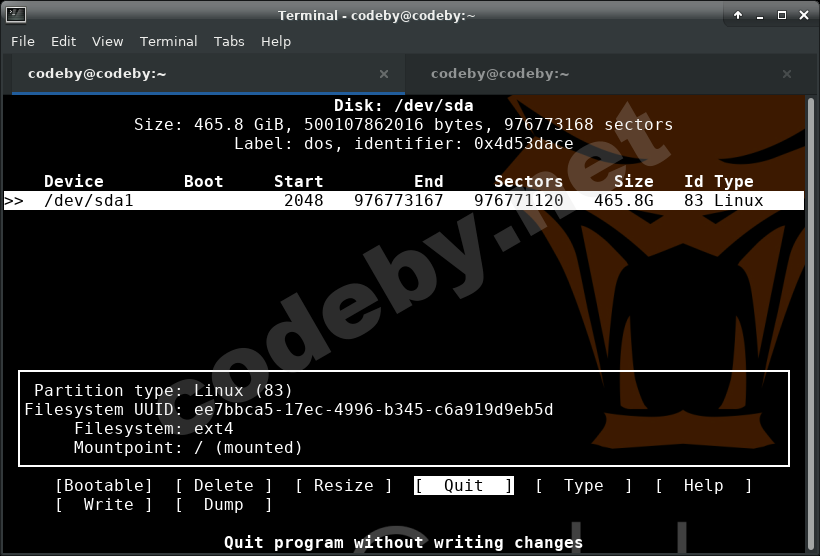Select the Bootable option in cfdisk
This screenshot has width=820, height=556.
pyautogui.click(x=104, y=485)
